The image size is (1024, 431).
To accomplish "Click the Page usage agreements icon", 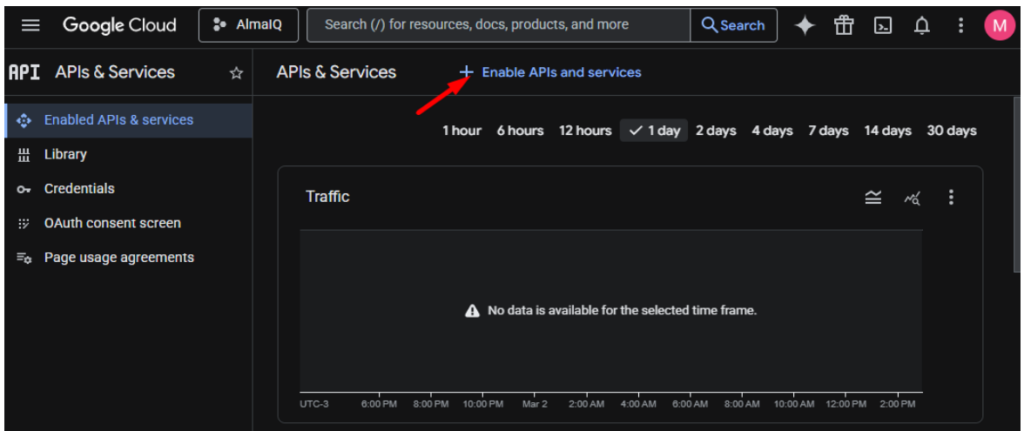I will tap(24, 258).
